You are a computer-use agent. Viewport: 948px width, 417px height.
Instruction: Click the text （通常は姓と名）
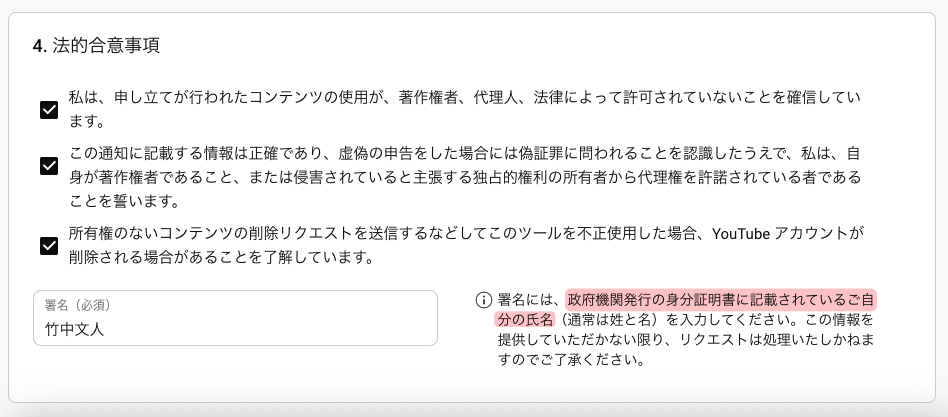(x=612, y=320)
